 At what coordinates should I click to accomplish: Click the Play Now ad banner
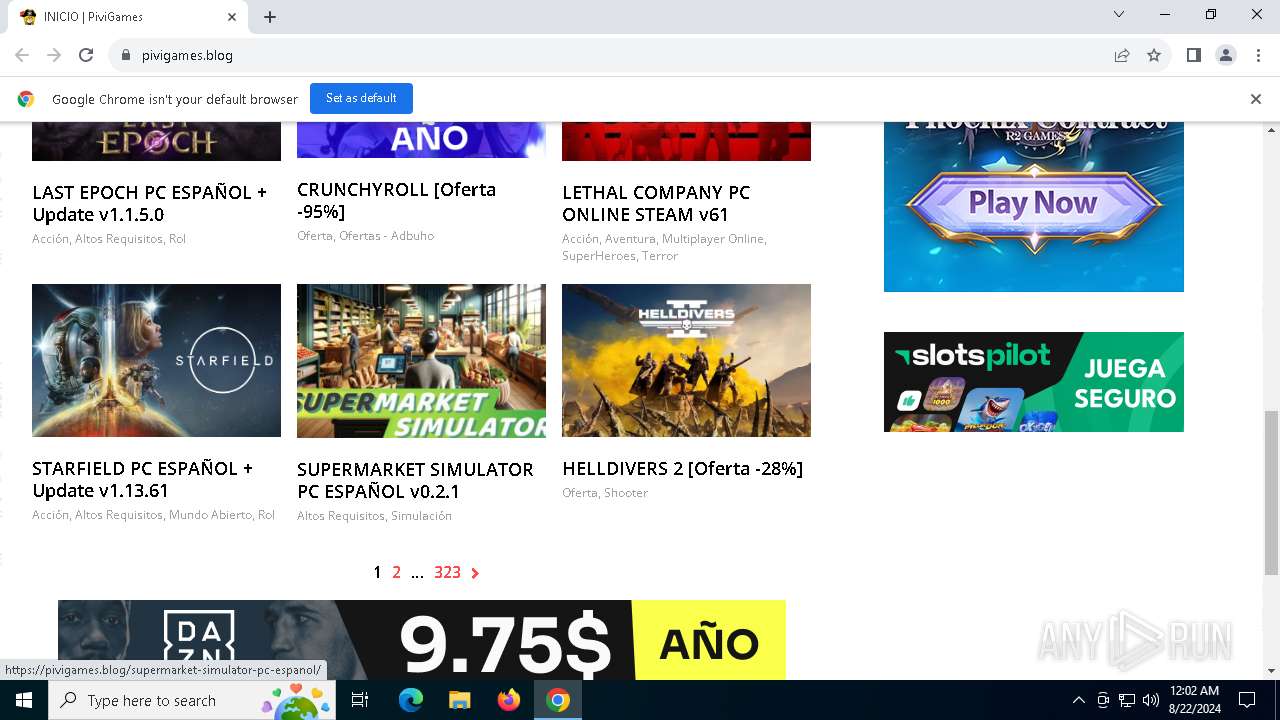click(1034, 207)
